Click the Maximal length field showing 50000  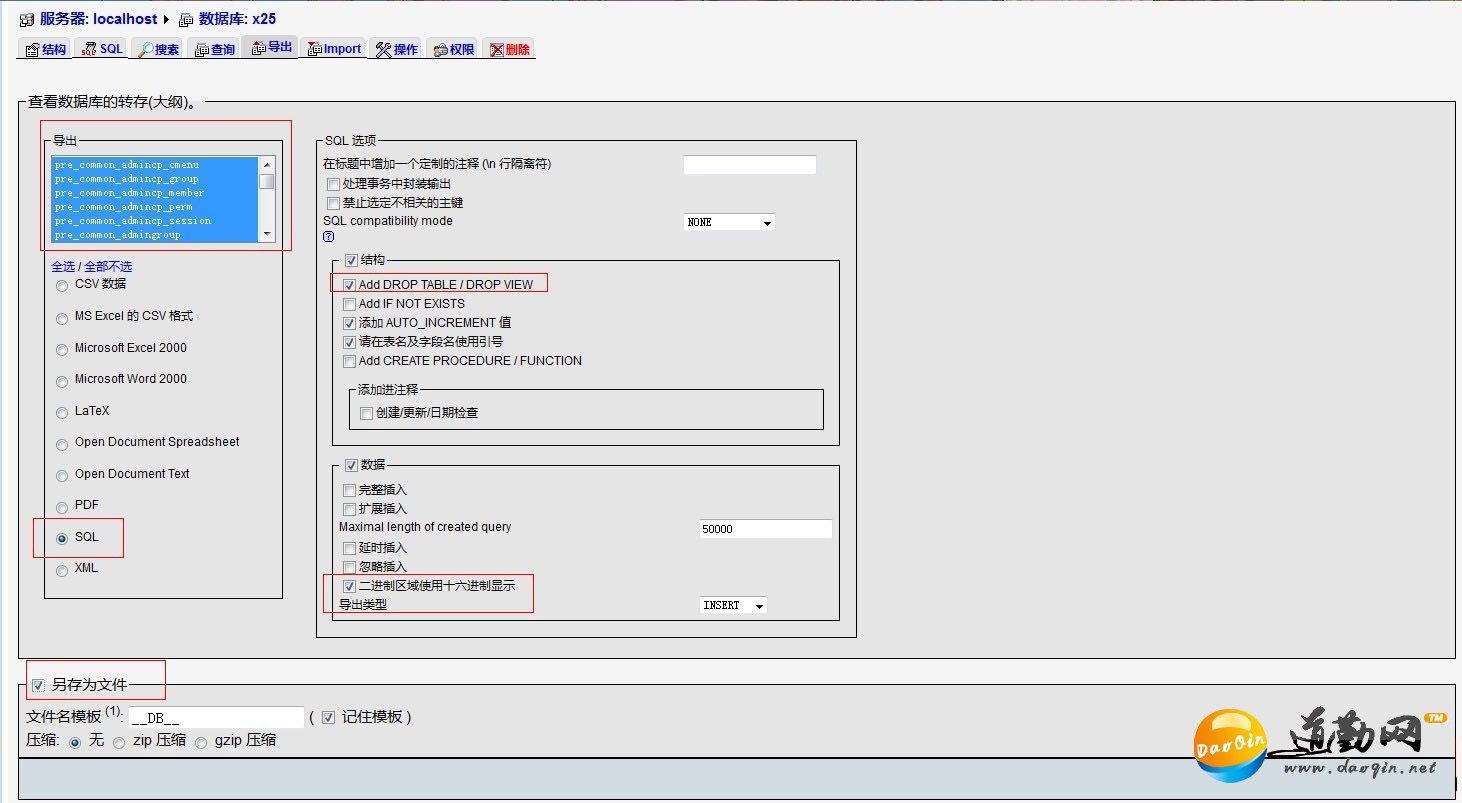[766, 529]
